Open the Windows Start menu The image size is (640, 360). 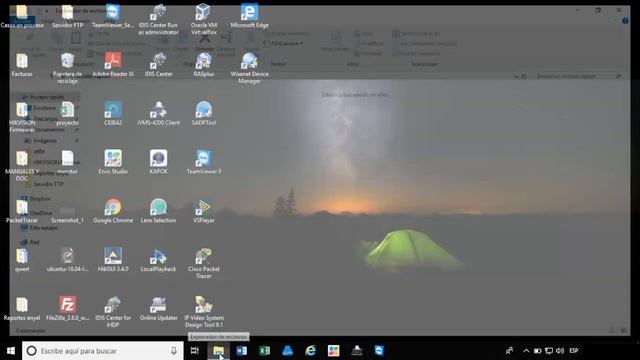11,351
